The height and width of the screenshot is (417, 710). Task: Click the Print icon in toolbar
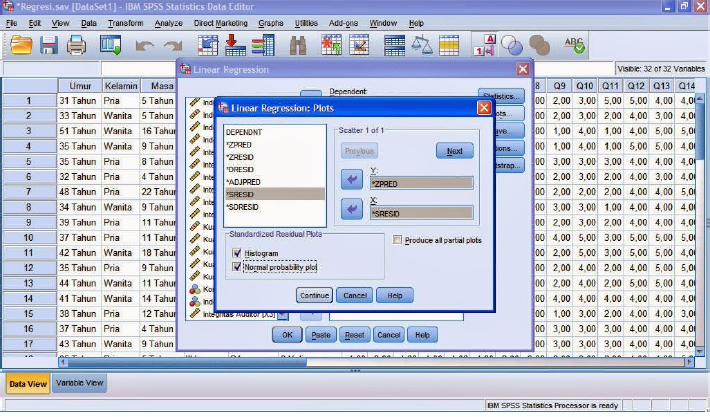76,45
